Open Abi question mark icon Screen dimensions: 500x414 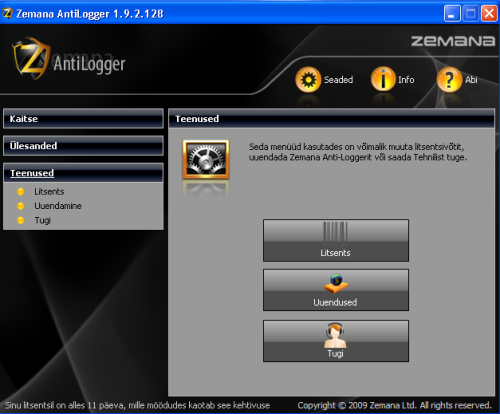pyautogui.click(x=449, y=79)
